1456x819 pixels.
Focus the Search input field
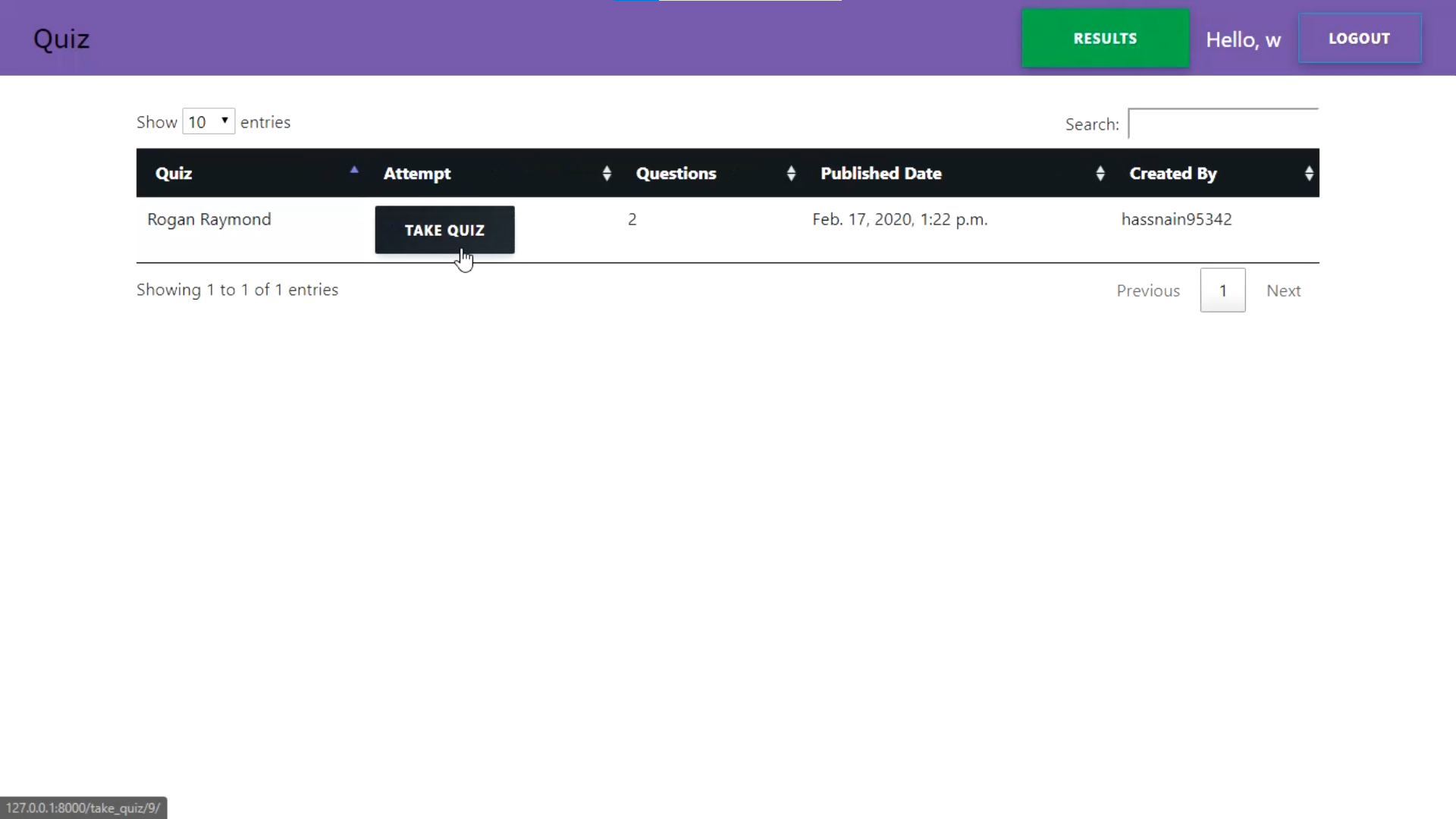click(x=1222, y=124)
